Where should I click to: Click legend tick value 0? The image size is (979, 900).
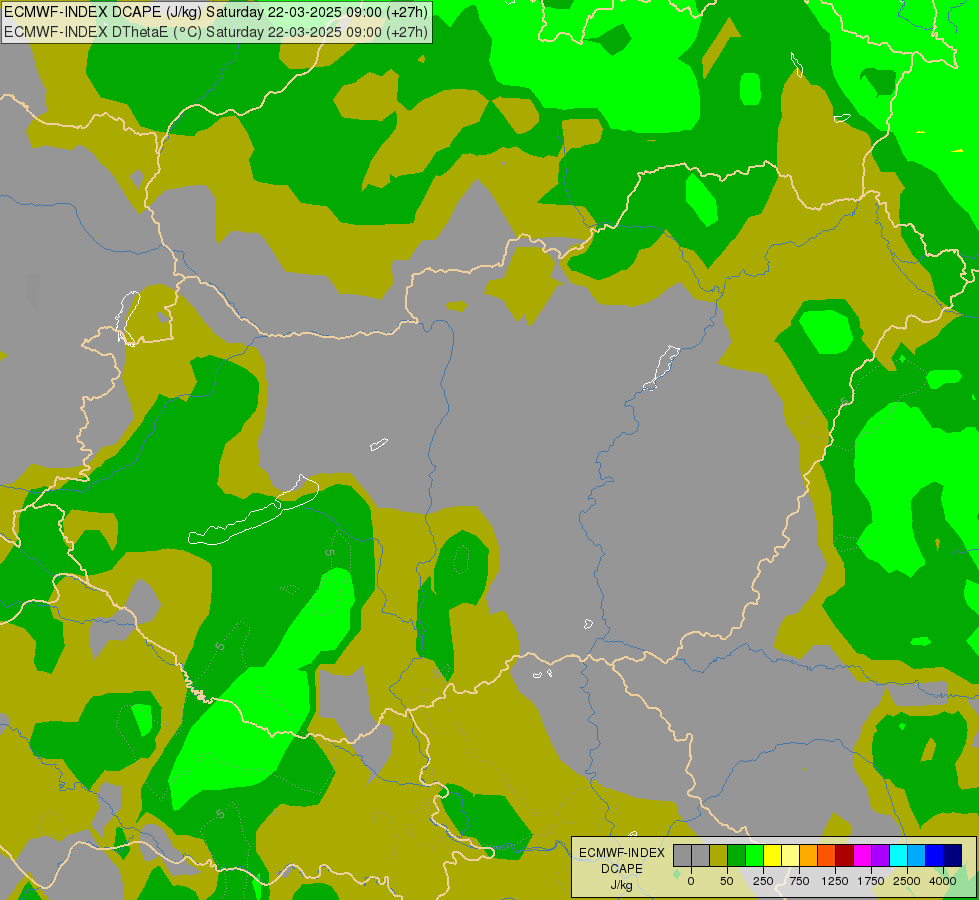(691, 881)
